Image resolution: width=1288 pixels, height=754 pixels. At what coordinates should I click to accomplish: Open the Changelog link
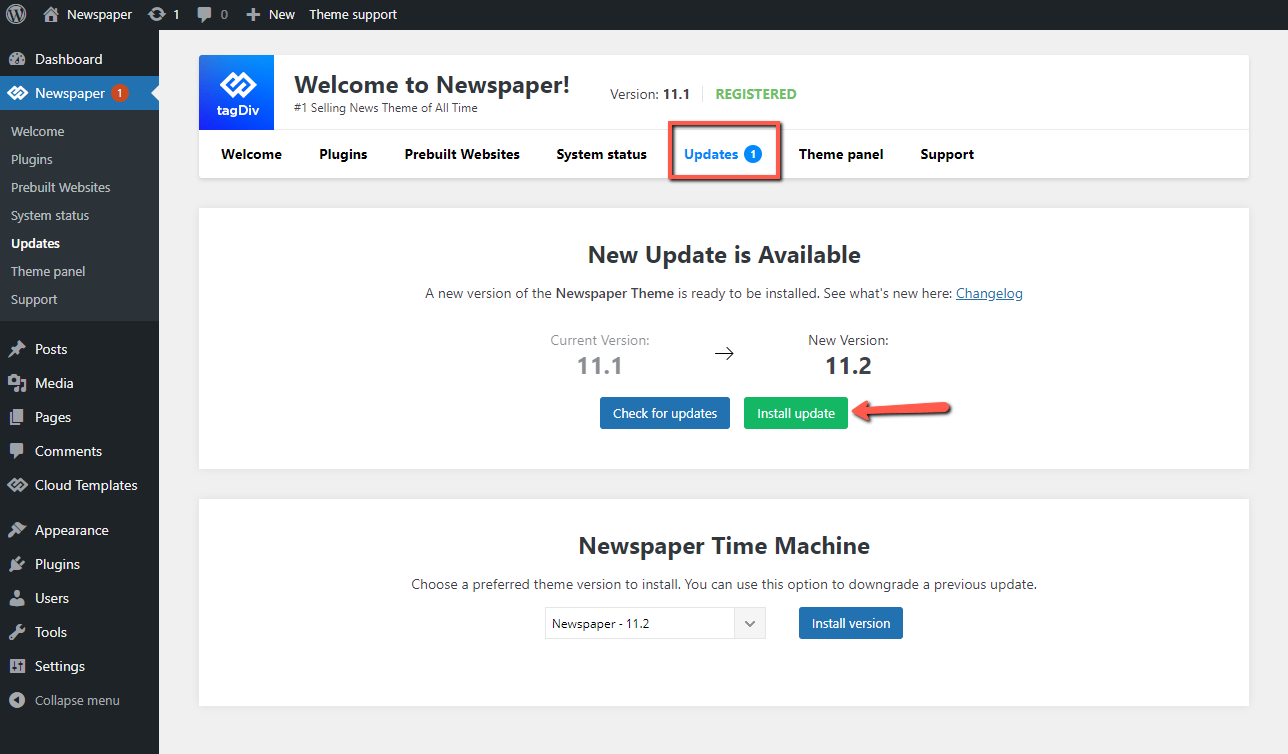(x=989, y=293)
